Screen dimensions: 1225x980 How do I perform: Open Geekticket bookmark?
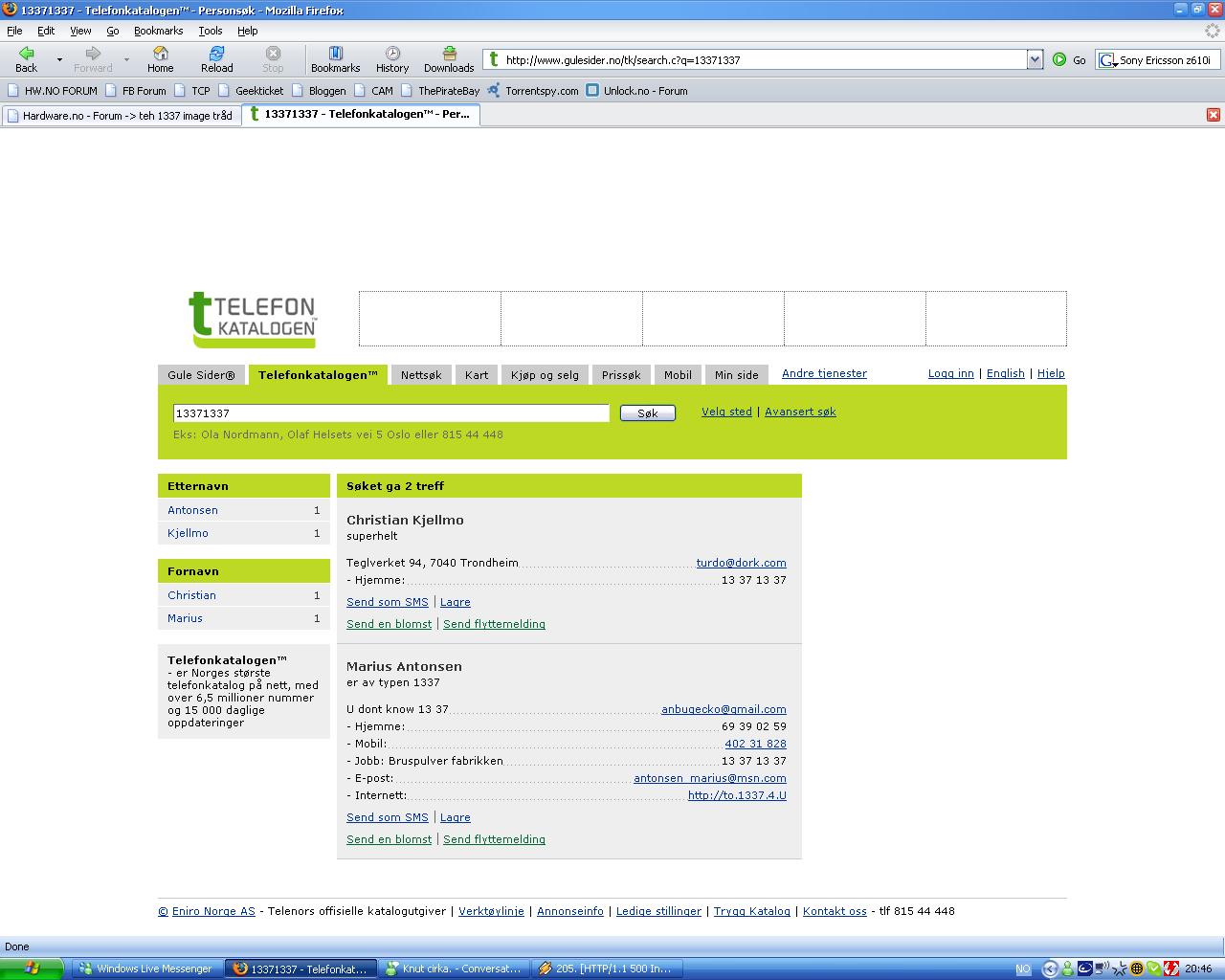(x=251, y=91)
